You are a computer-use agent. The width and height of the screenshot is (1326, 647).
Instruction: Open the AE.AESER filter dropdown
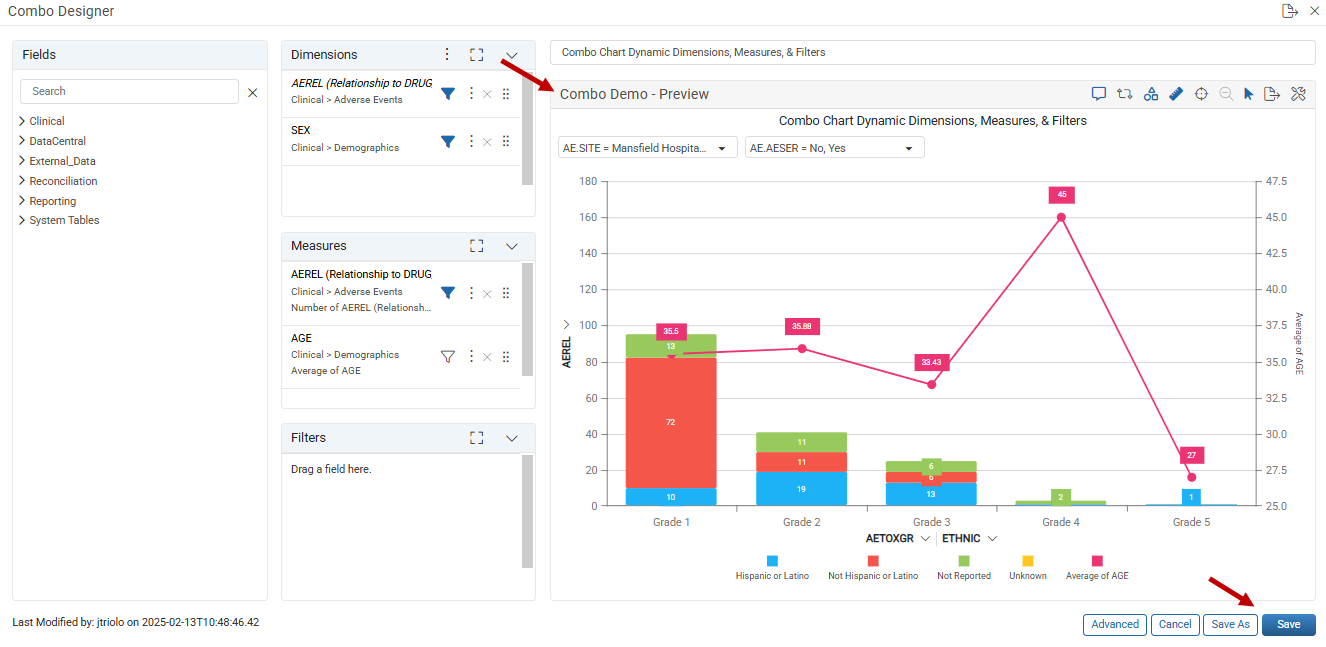[x=835, y=148]
